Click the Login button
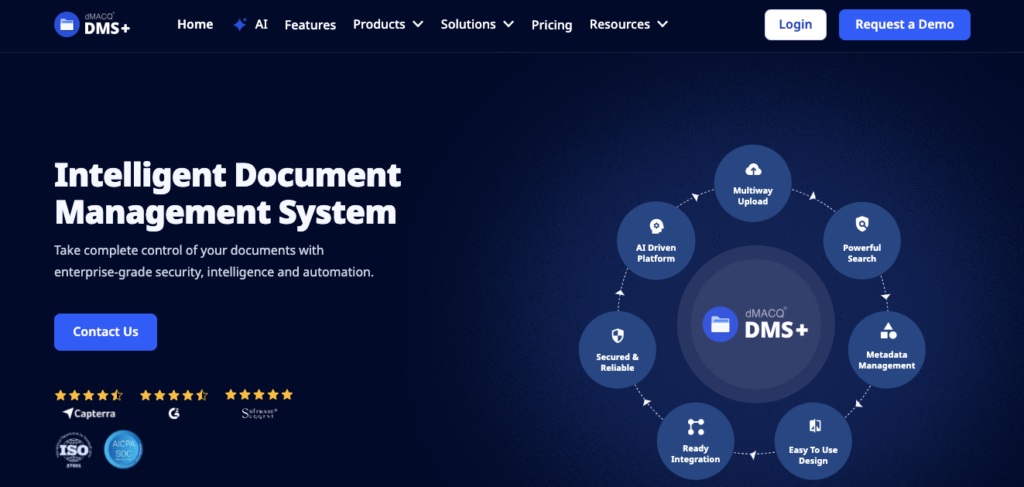The image size is (1024, 487). 795,25
